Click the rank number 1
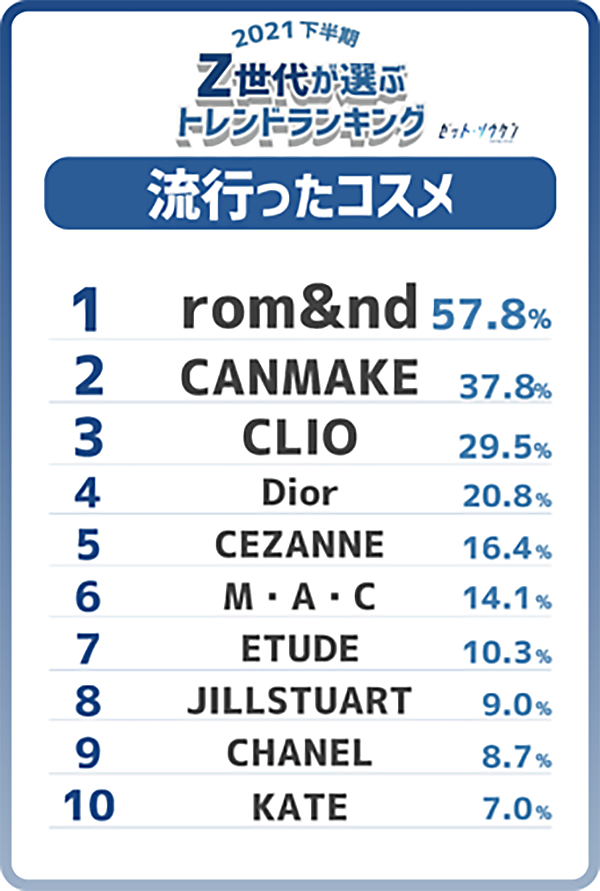Image resolution: width=600 pixels, height=891 pixels. click(87, 311)
